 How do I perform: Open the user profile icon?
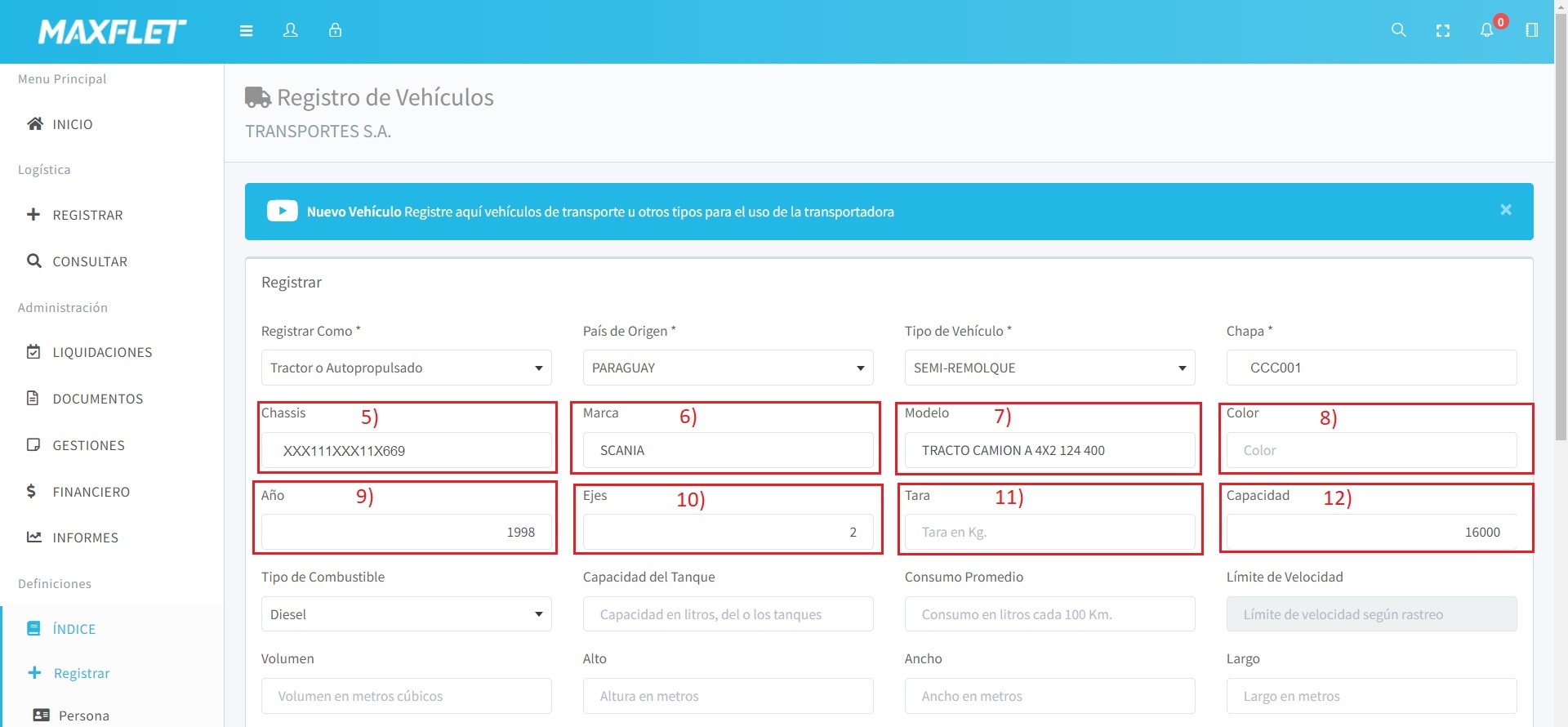290,30
